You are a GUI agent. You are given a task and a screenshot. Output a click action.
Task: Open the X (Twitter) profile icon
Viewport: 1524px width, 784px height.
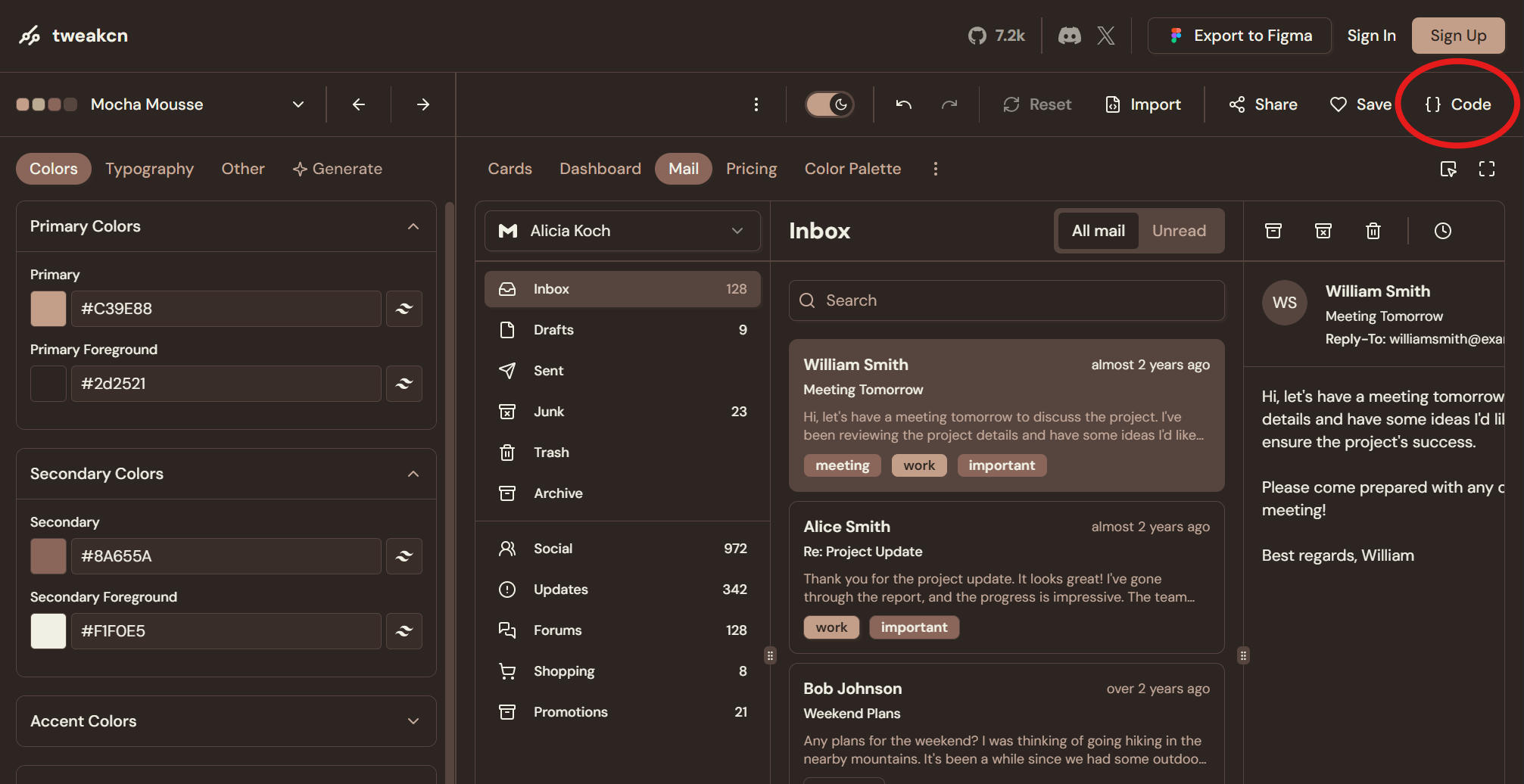tap(1105, 36)
